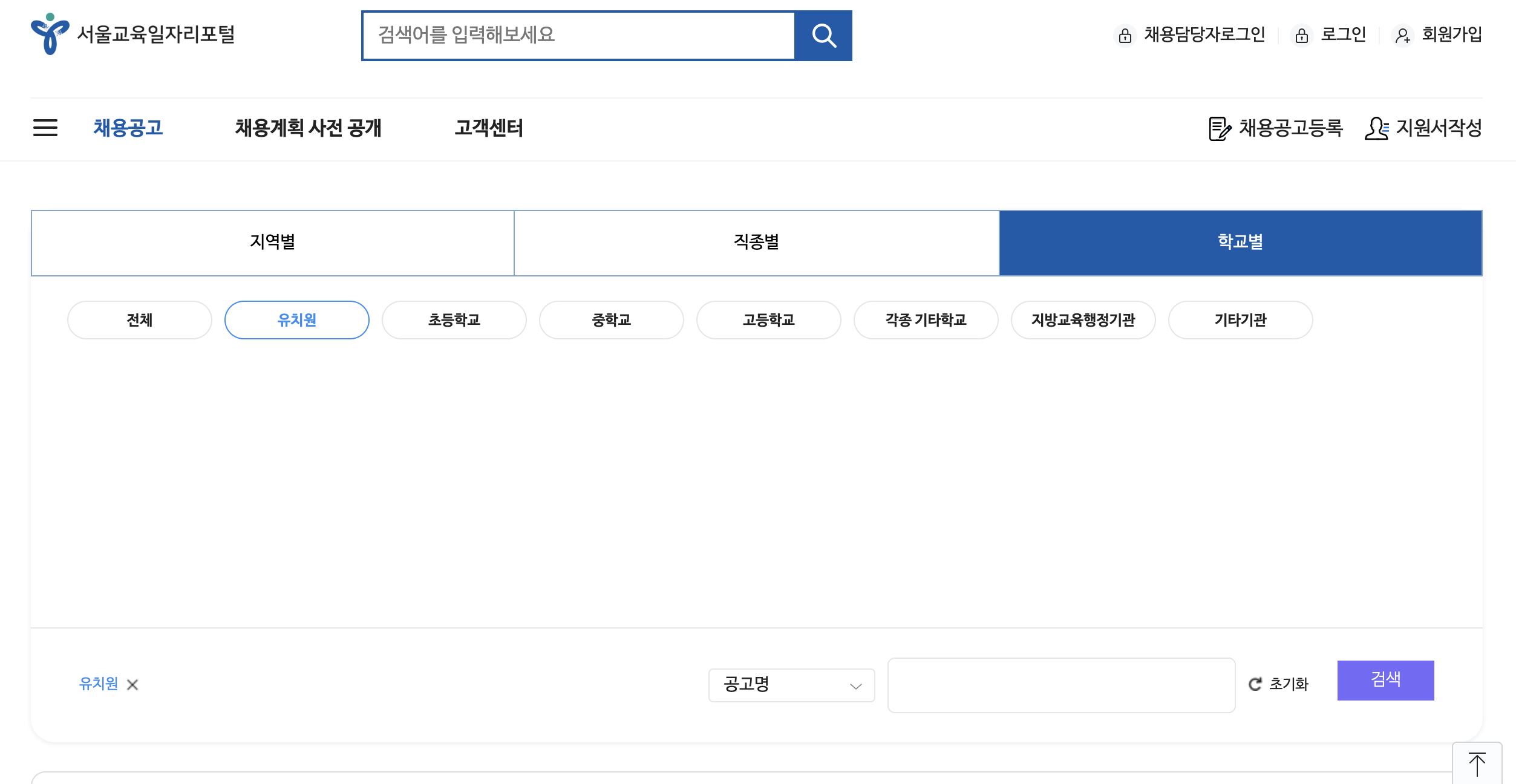1516x784 pixels.
Task: Click the 회원가입 user-plus icon
Action: coord(1402,36)
